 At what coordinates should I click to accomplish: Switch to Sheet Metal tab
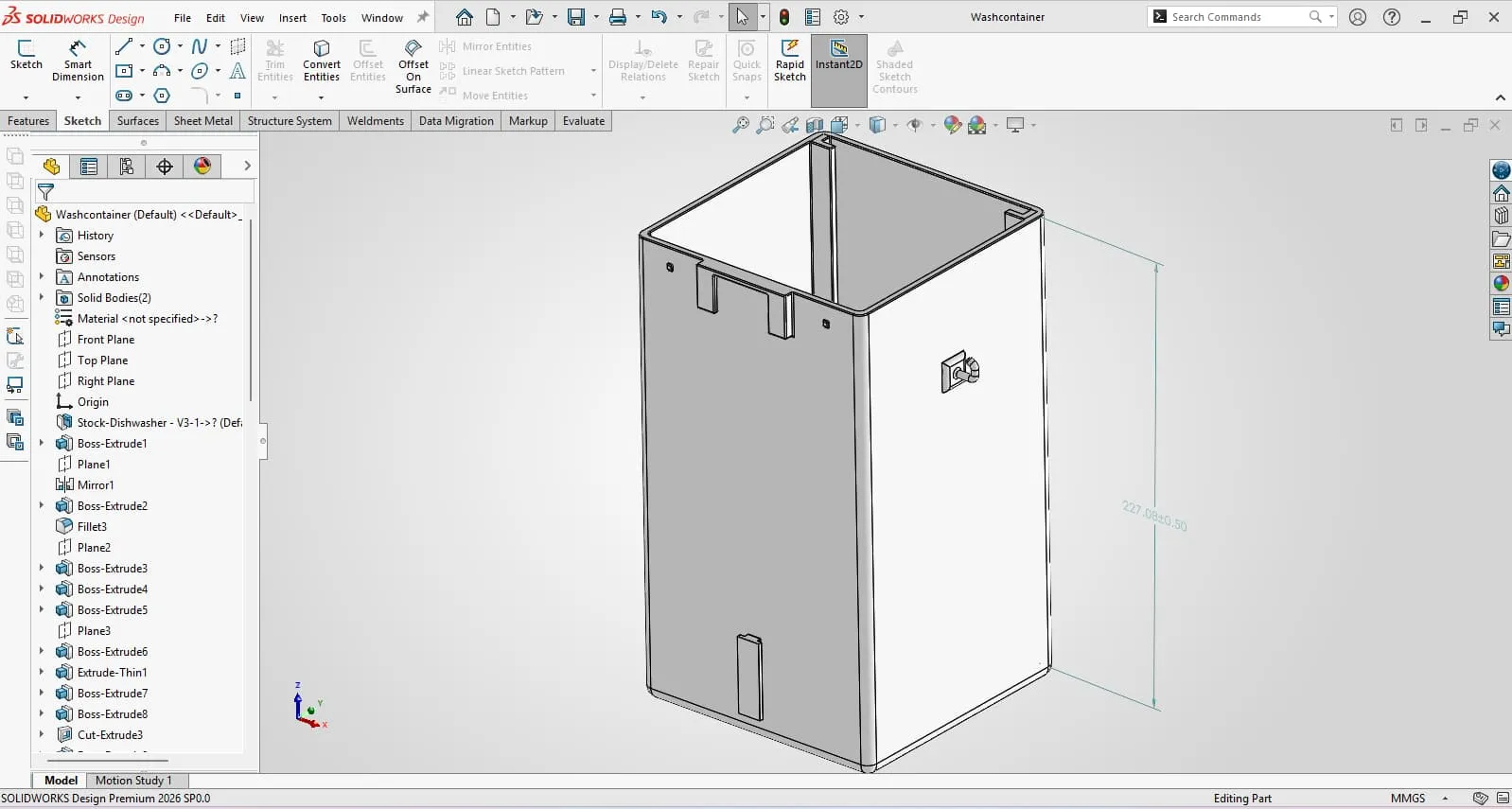point(203,121)
